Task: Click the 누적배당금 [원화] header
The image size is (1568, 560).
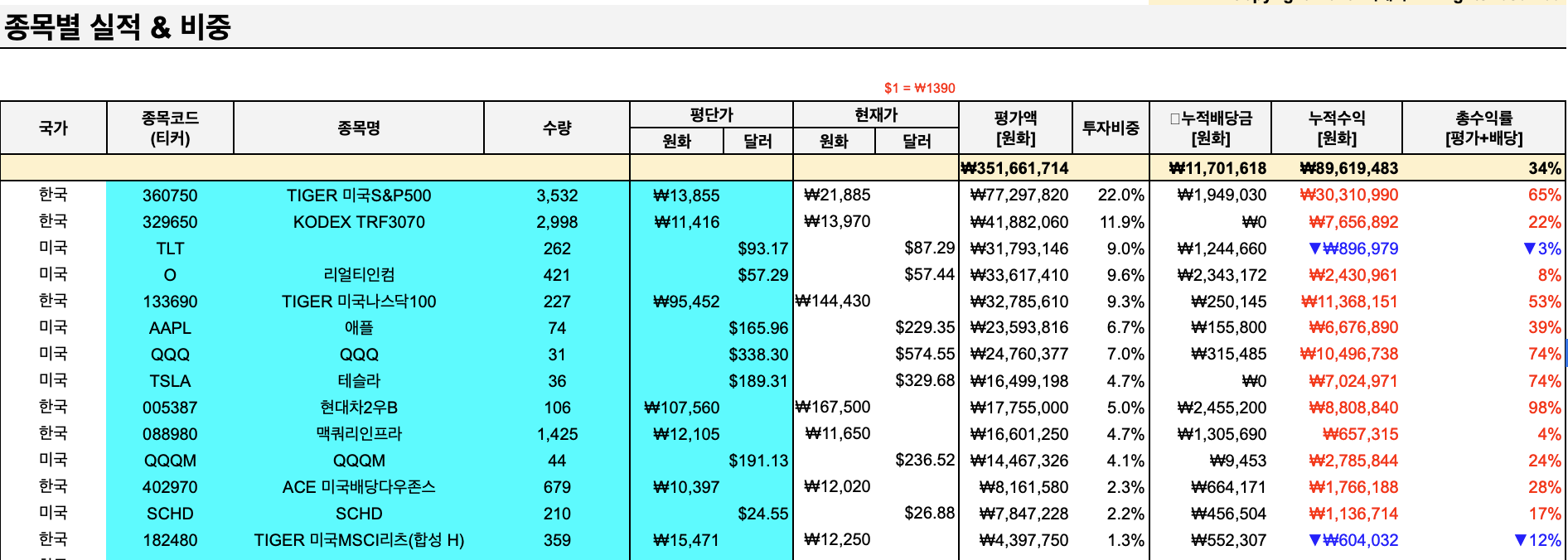Action: click(x=1210, y=128)
